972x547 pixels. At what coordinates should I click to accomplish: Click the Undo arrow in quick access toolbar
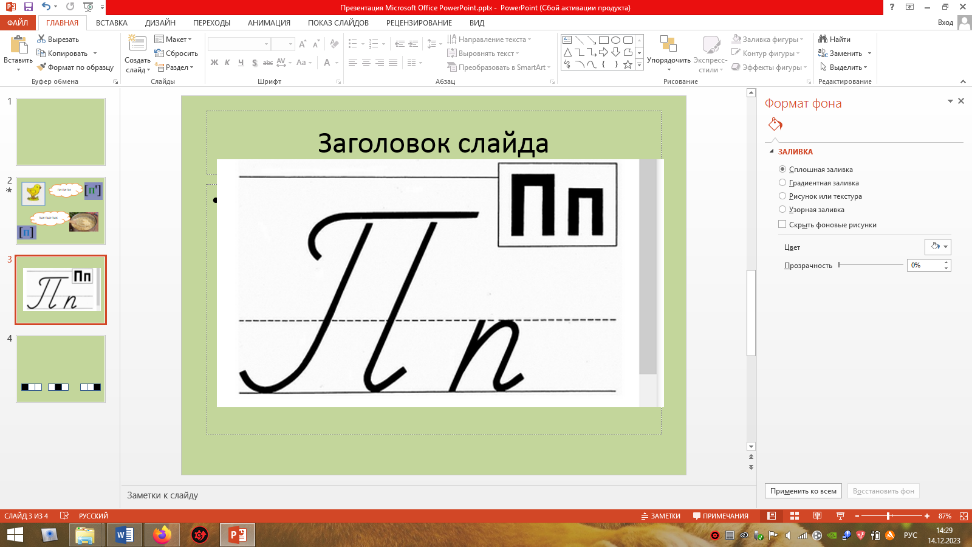(46, 7)
